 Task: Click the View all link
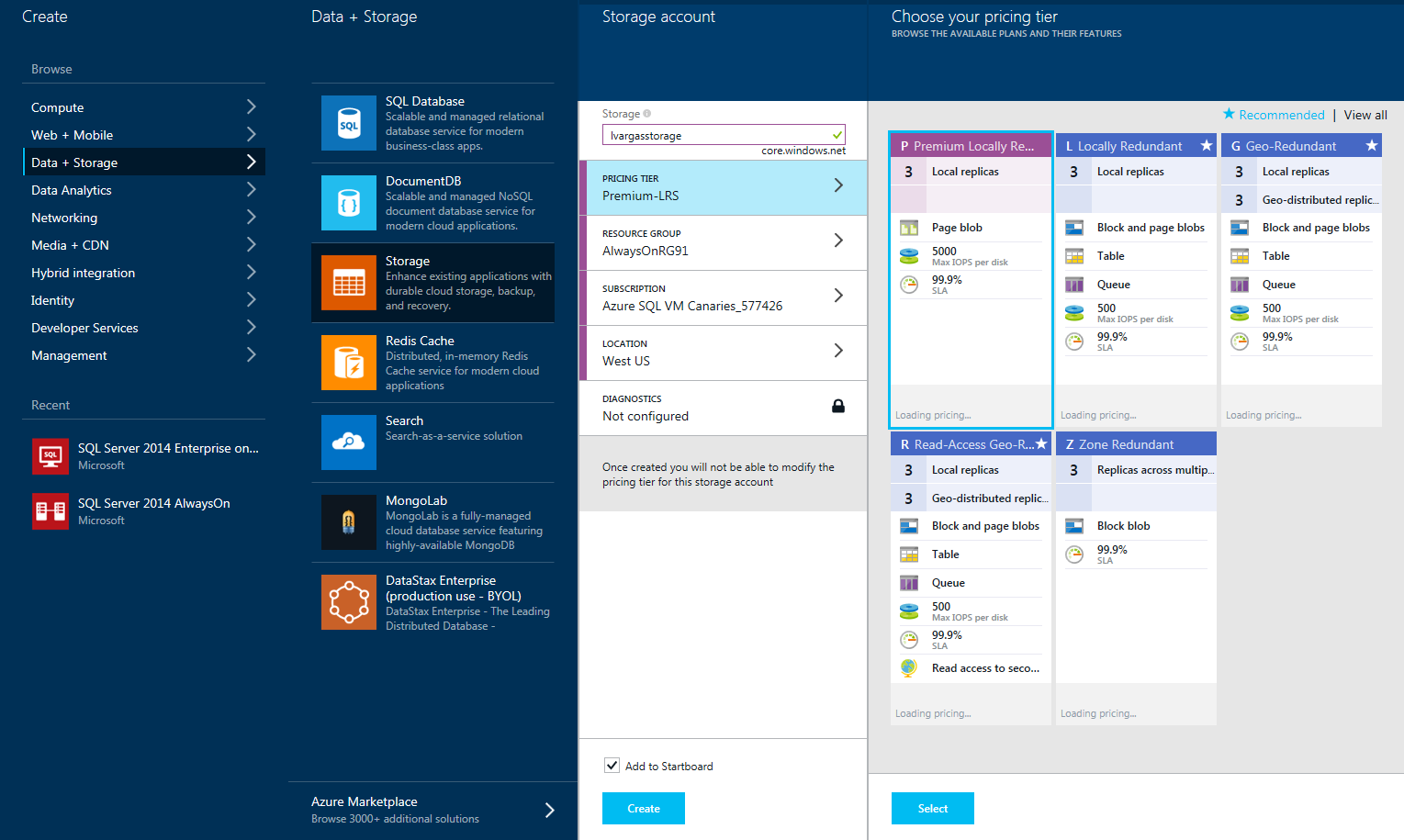pyautogui.click(x=1365, y=115)
